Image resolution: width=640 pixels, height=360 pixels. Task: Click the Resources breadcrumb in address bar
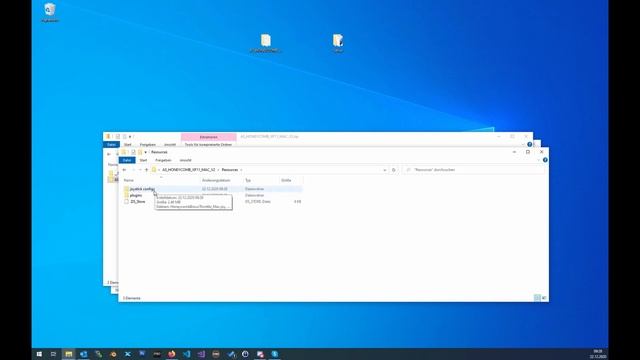click(x=229, y=170)
